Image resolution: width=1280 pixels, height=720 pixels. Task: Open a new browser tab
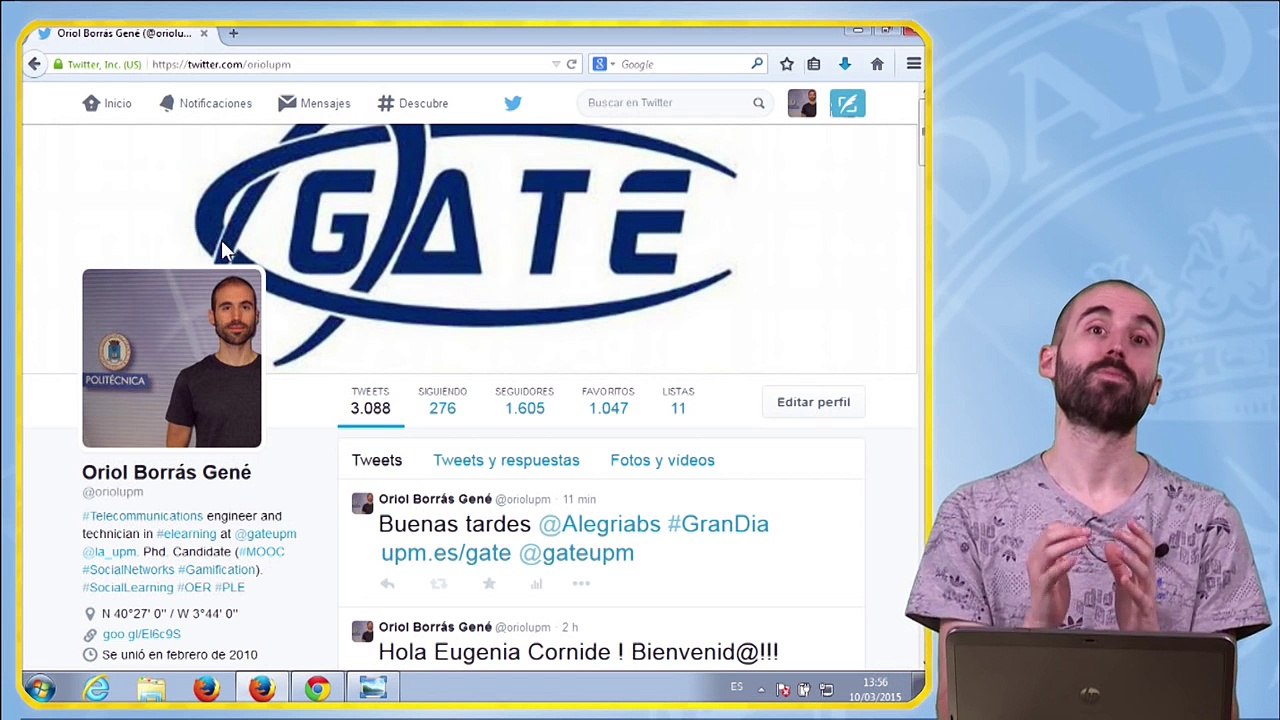point(233,33)
